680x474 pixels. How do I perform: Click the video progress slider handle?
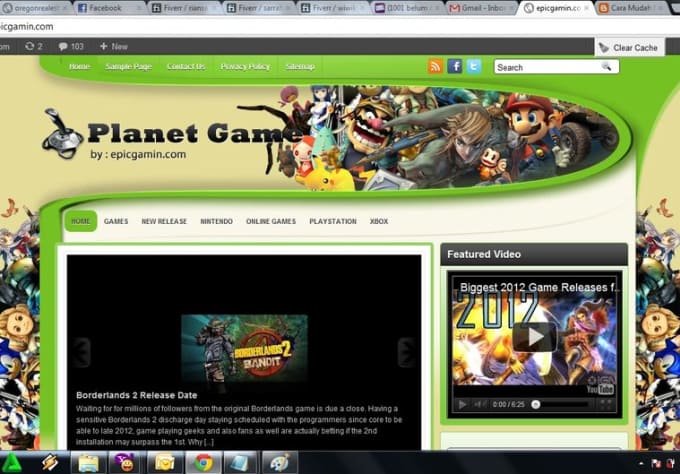click(536, 404)
